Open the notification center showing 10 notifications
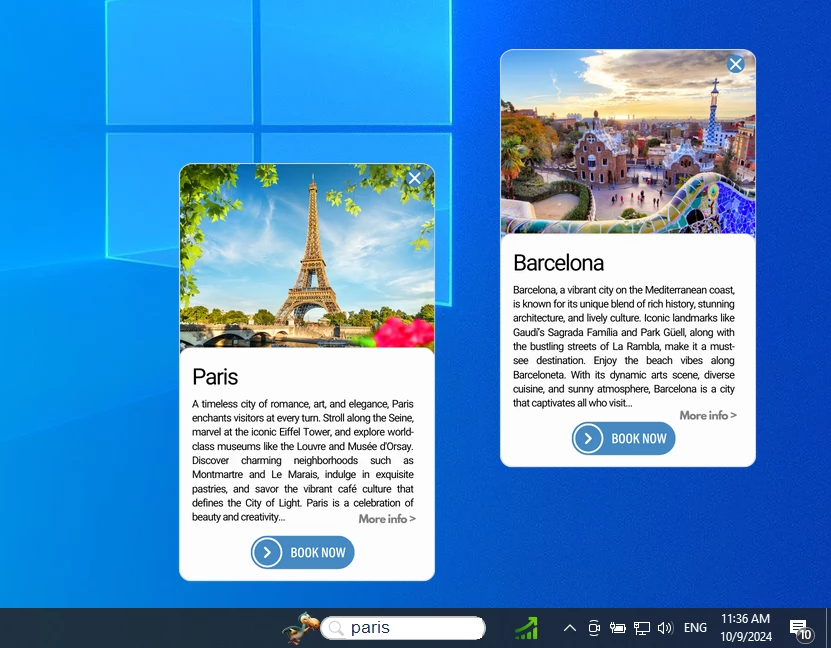 [x=799, y=628]
